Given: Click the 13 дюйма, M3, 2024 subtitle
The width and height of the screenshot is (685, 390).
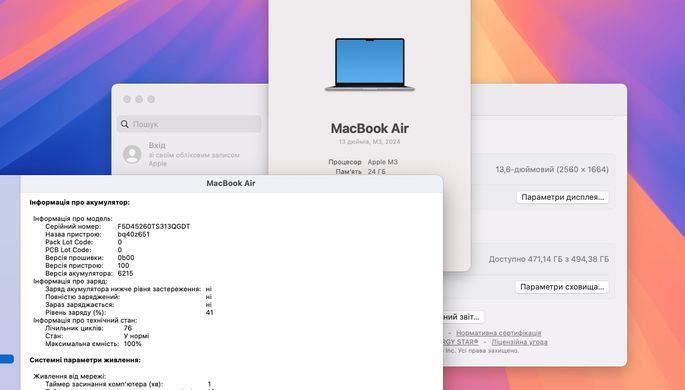Looking at the screenshot, I should pyautogui.click(x=370, y=142).
